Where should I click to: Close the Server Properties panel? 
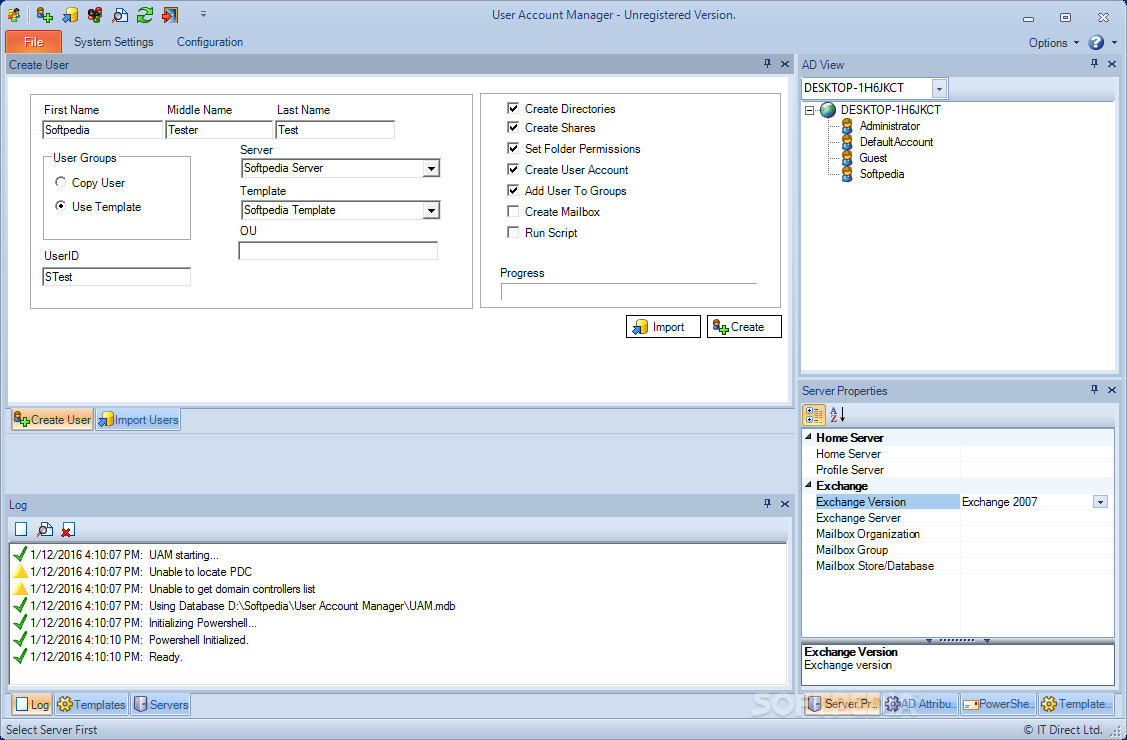coord(1112,389)
